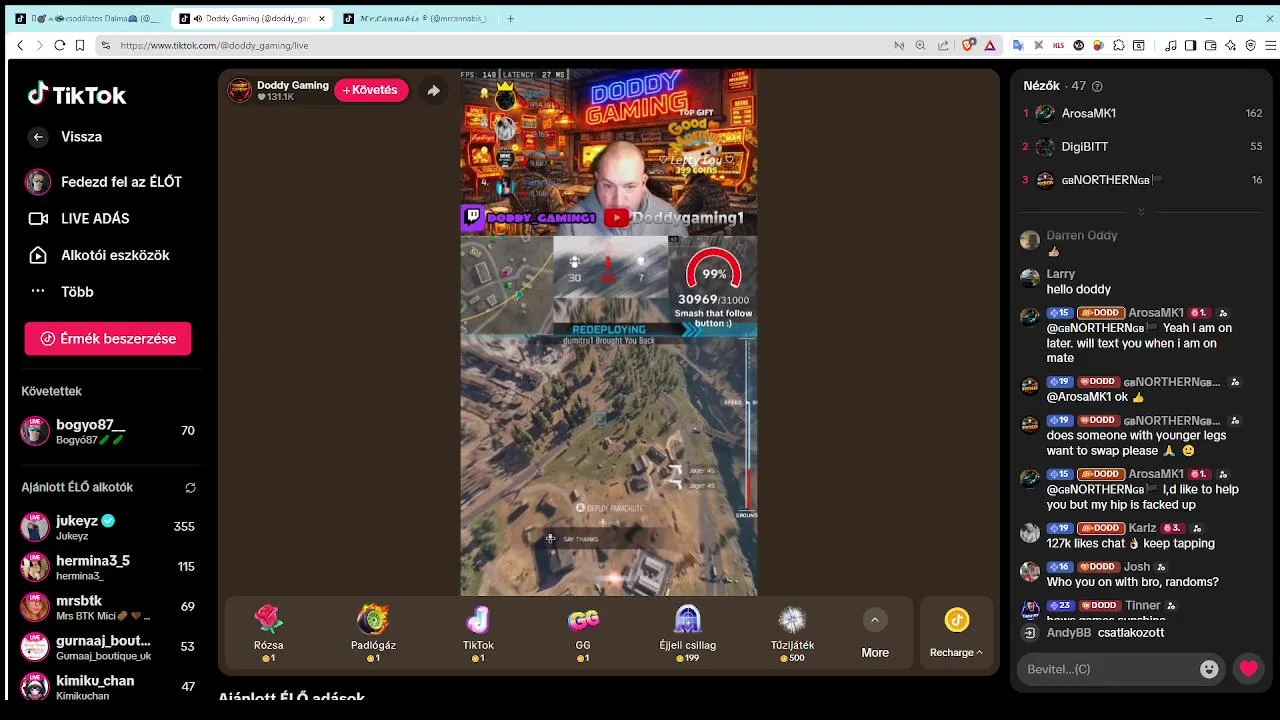
Task: Open the Brave VPN icon
Action: tap(1250, 45)
